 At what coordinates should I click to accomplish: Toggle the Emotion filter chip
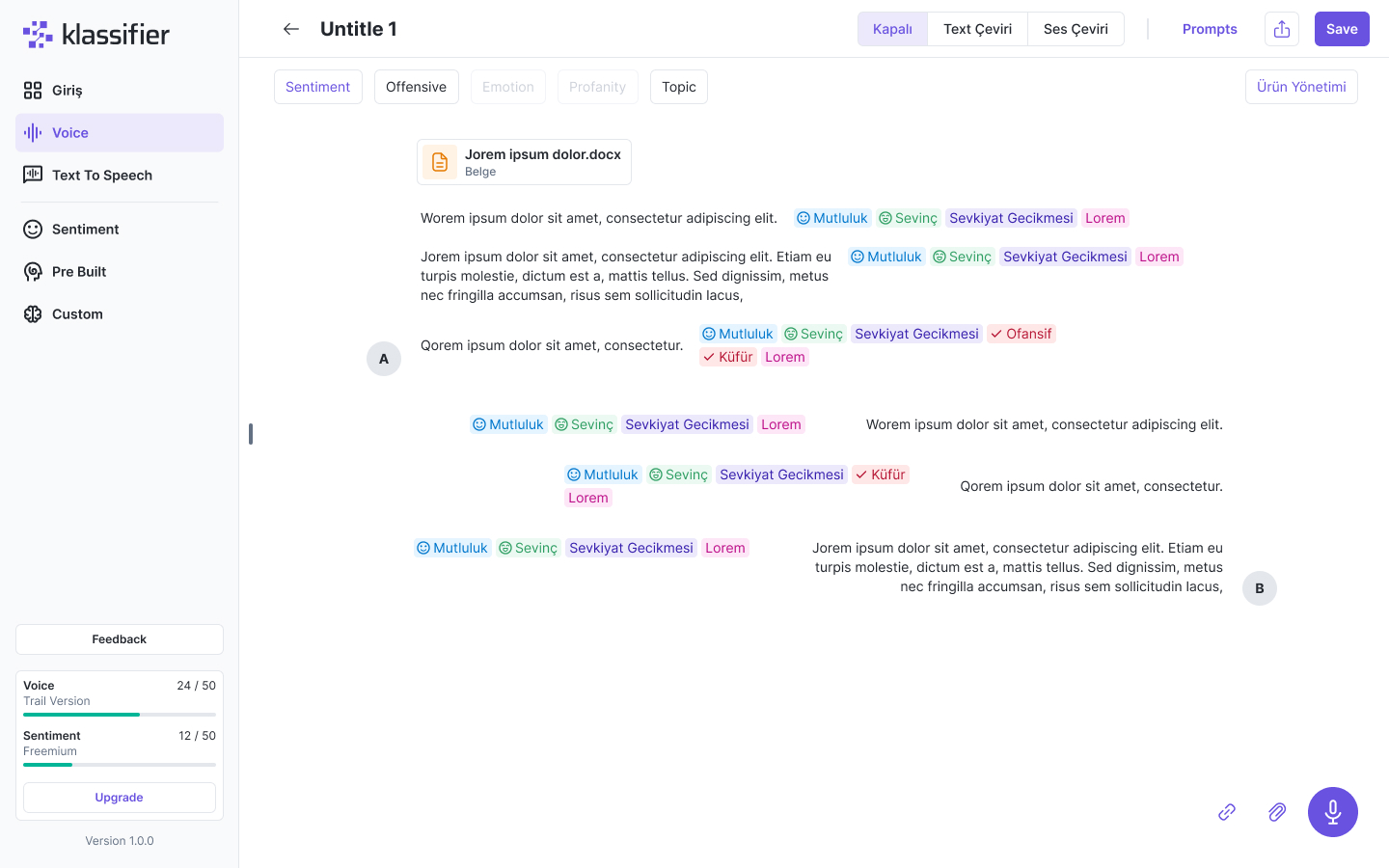[x=508, y=87]
